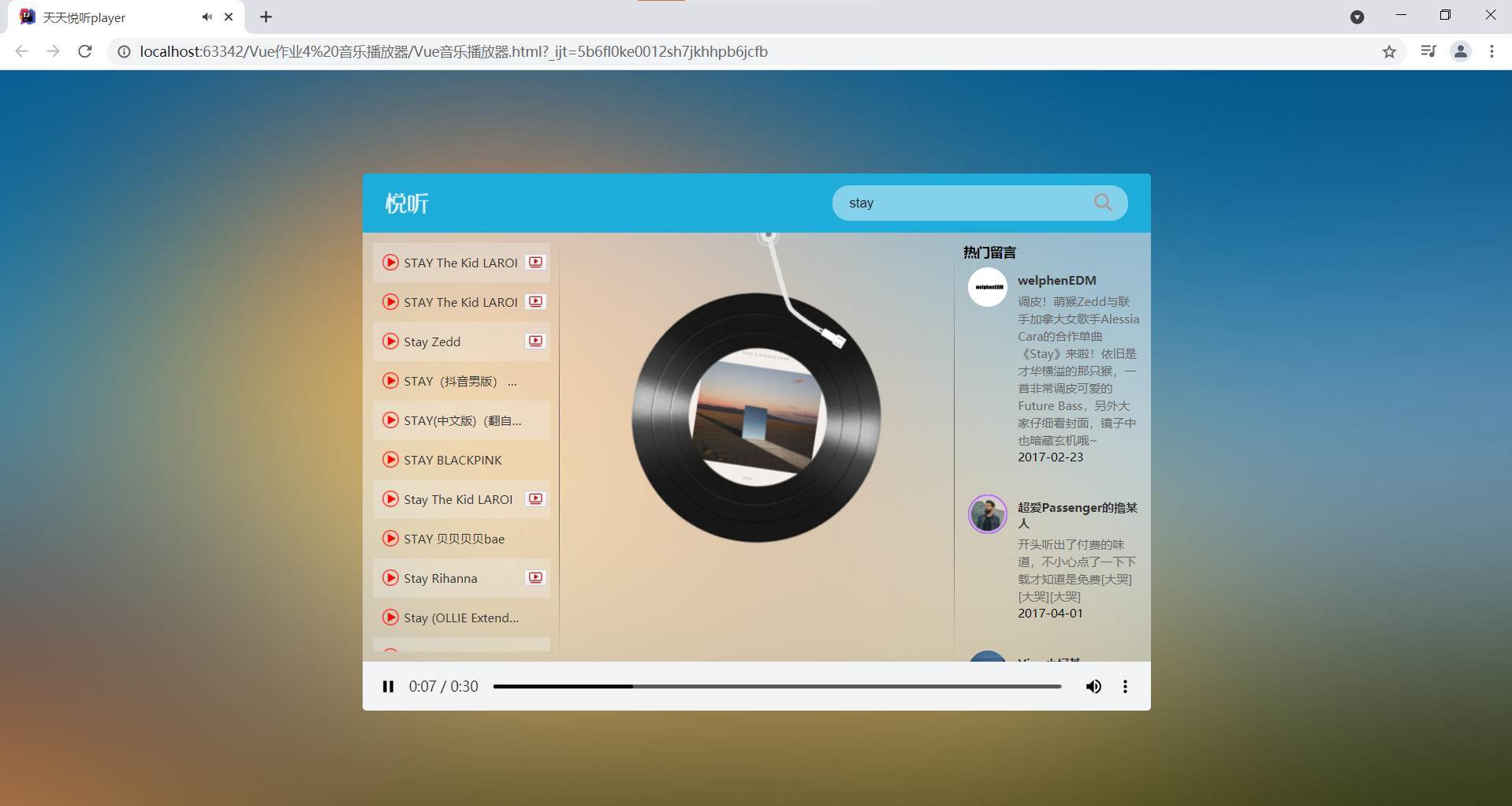Screen dimensions: 1512x806
Task: Play Stay Zedd song
Action: point(390,341)
